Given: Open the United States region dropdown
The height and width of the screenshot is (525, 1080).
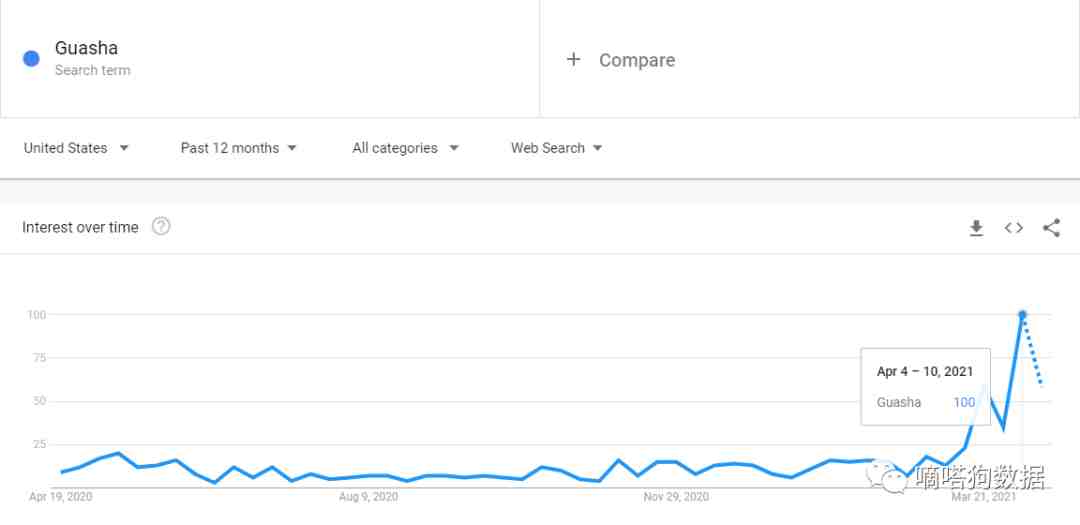Looking at the screenshot, I should (x=76, y=148).
